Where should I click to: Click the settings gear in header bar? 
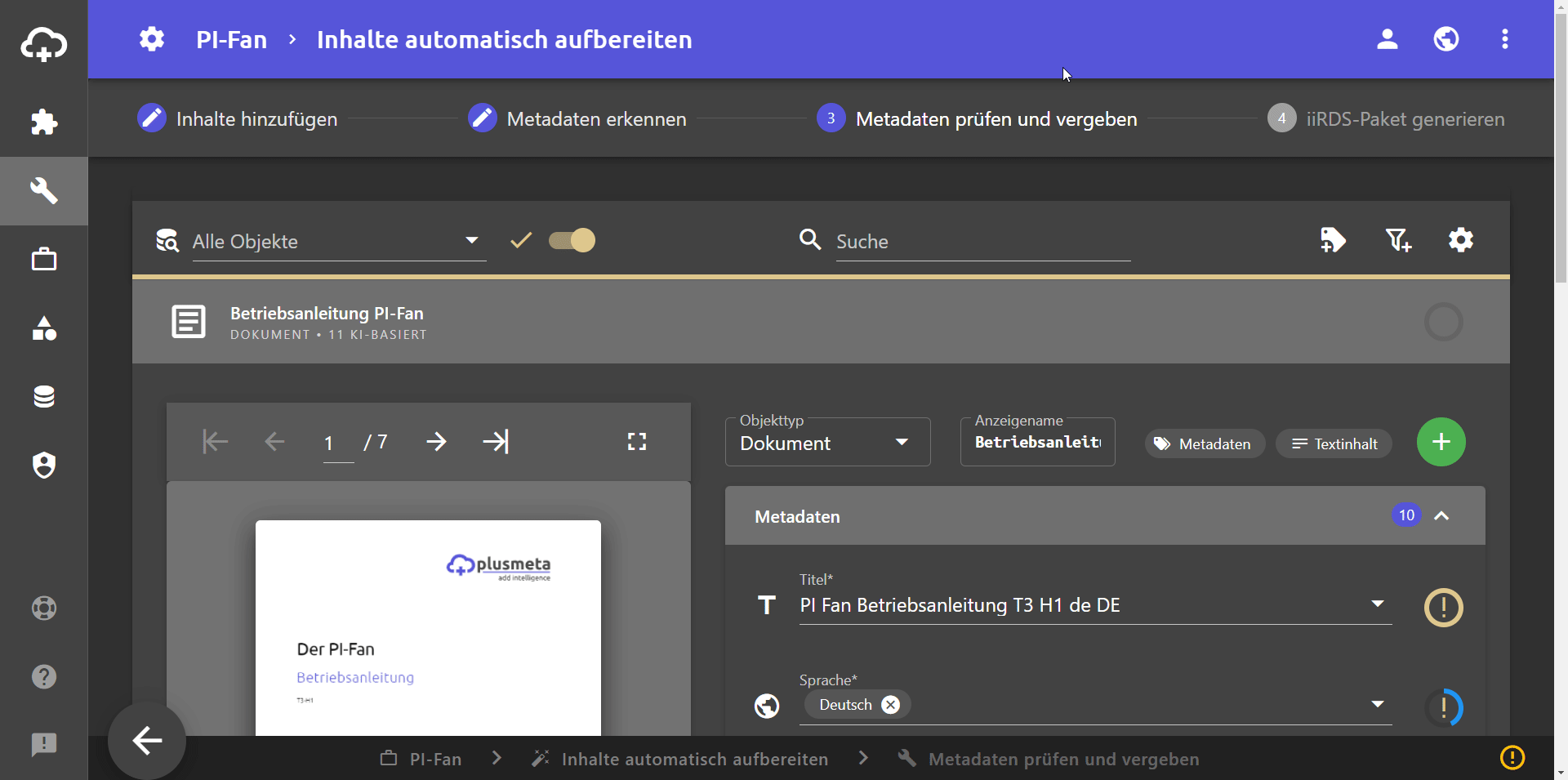click(x=152, y=39)
